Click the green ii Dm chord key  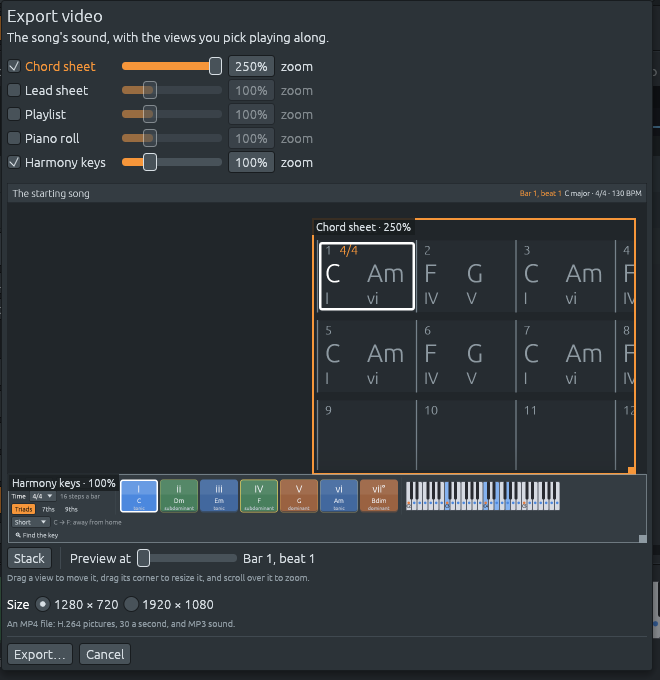pos(179,496)
